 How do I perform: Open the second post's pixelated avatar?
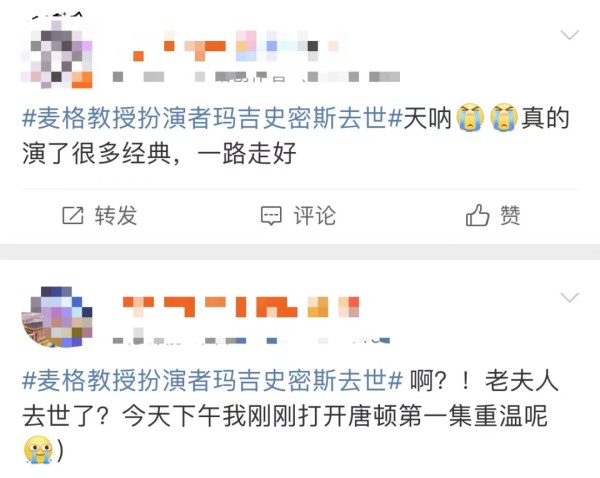click(x=57, y=317)
